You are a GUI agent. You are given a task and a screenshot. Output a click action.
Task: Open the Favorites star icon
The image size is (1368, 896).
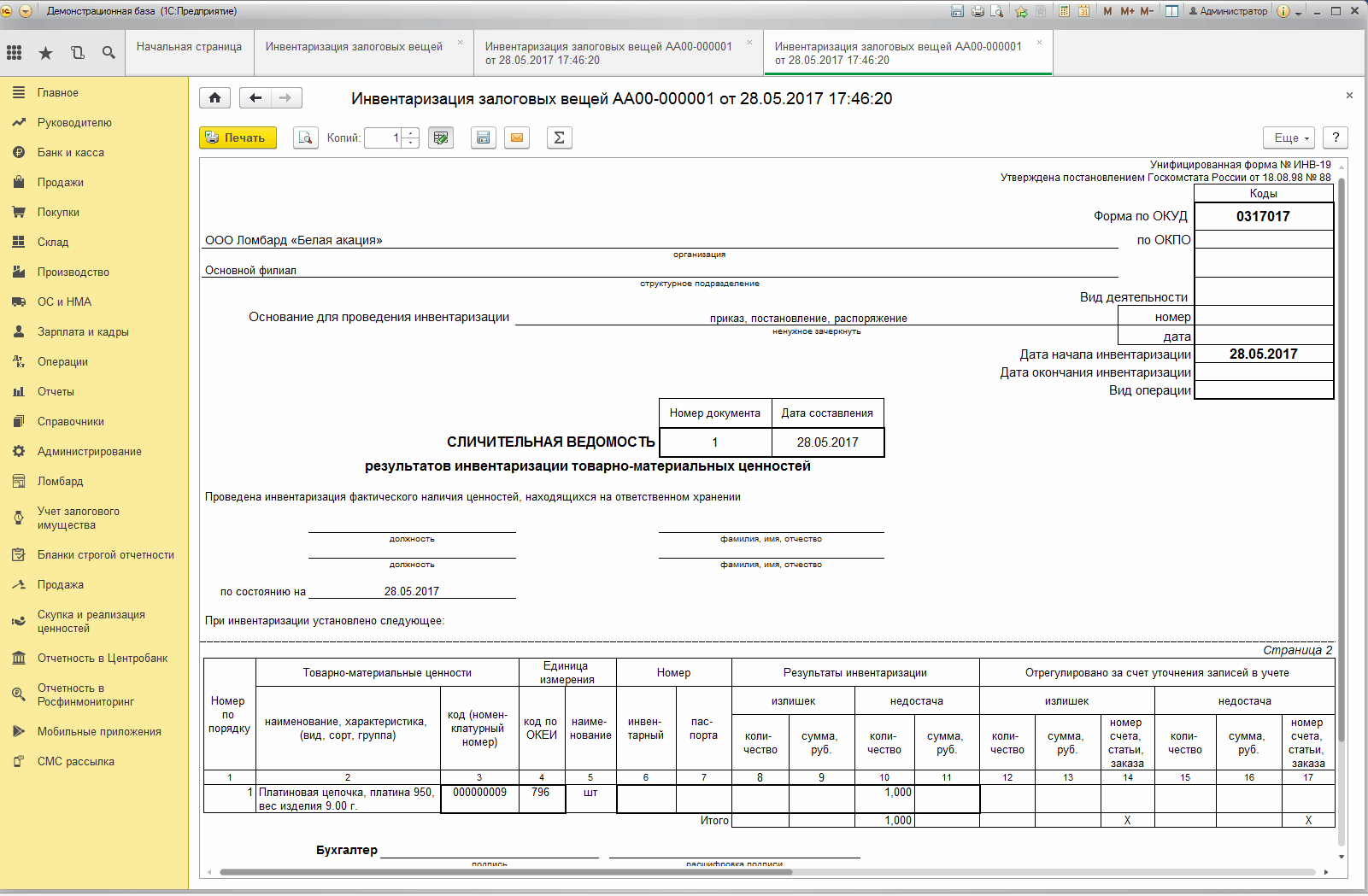click(x=45, y=53)
